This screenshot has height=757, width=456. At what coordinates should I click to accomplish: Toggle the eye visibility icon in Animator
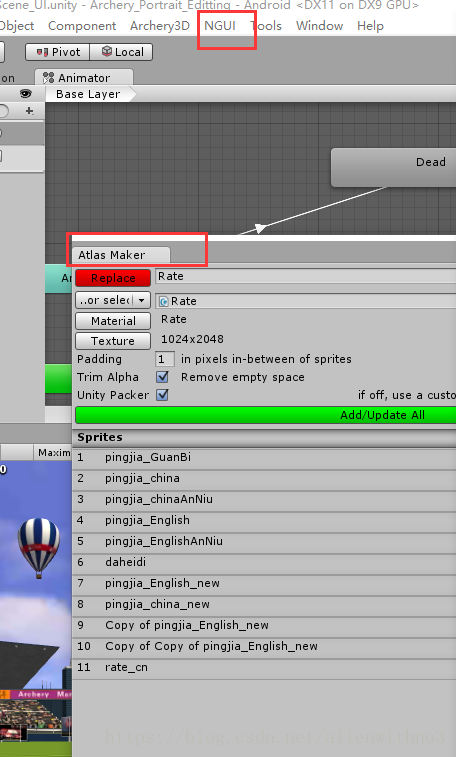(x=26, y=94)
